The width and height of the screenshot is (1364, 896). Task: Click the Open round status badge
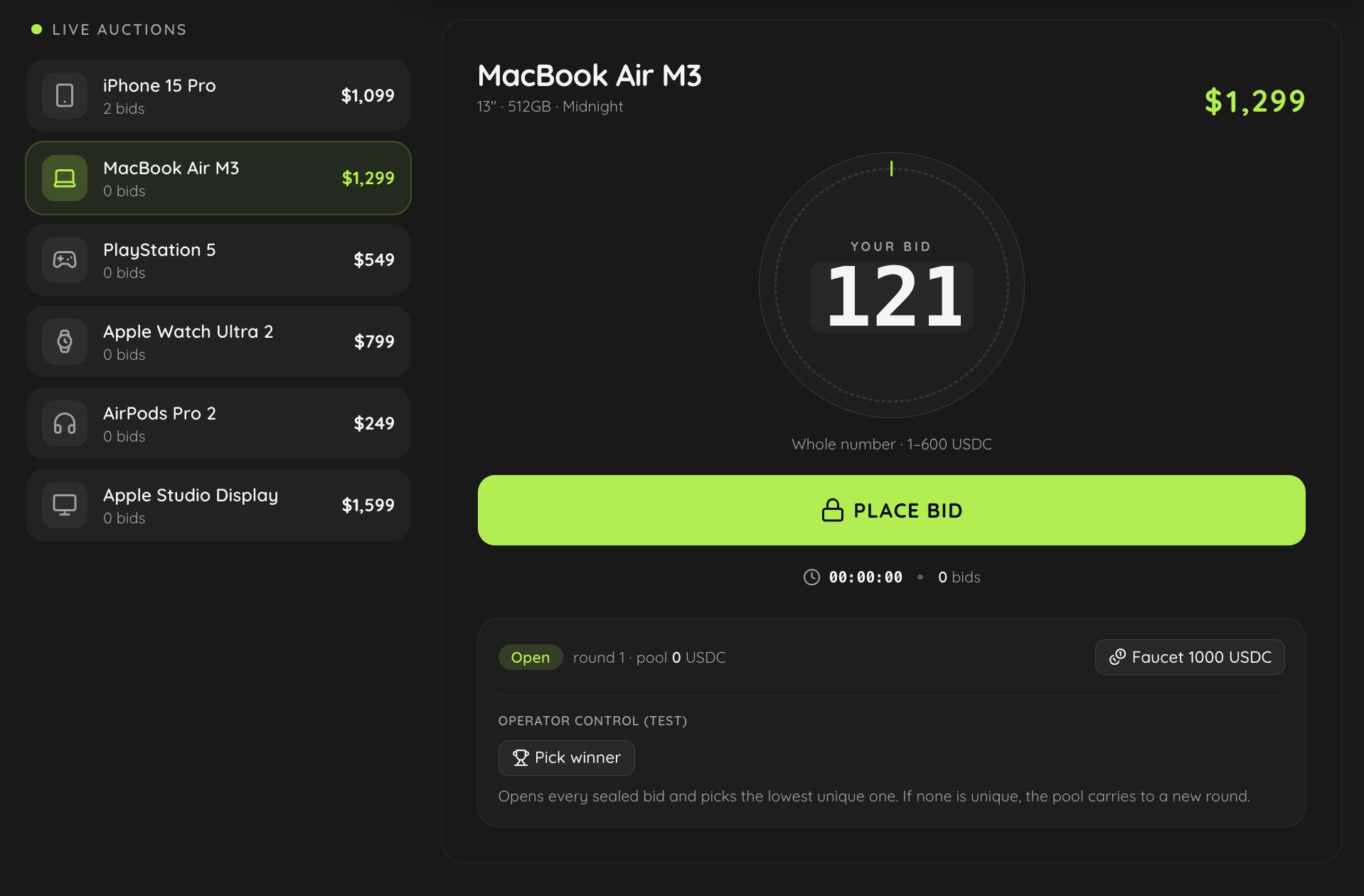pyautogui.click(x=531, y=657)
